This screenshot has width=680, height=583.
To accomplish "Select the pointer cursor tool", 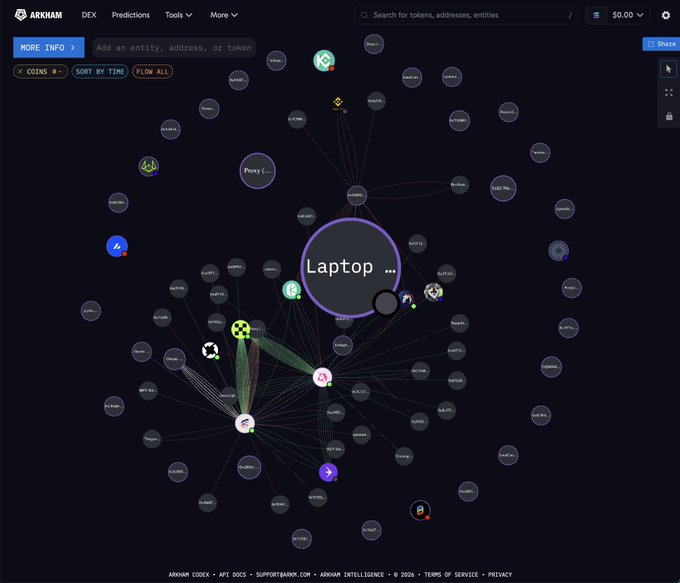I will coord(668,69).
